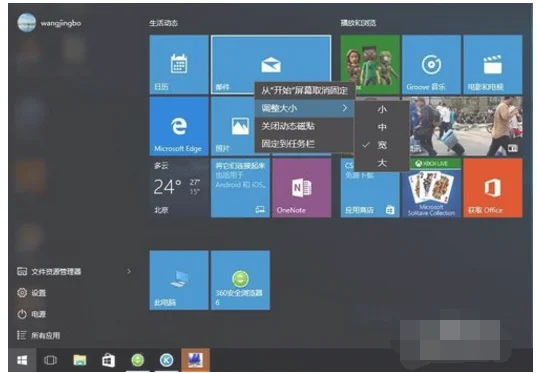Open the green 360 browser taskbar icon

coord(138,360)
